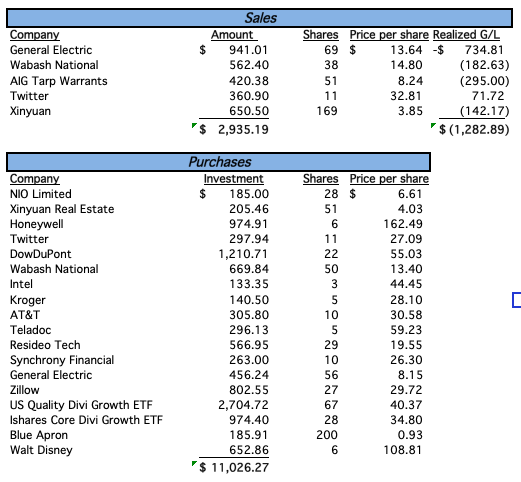Select the Purchases header banner
521x482 pixels.
218,162
